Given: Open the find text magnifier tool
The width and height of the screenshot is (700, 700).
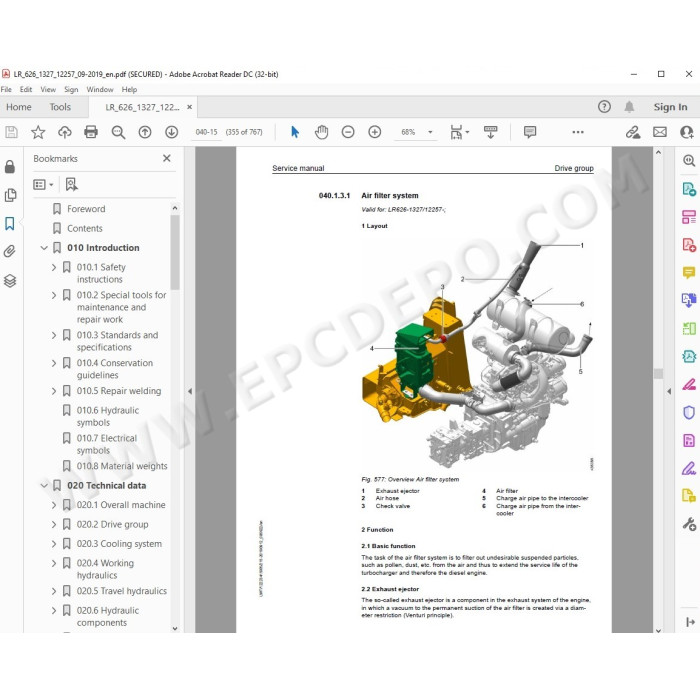Looking at the screenshot, I should 118,132.
